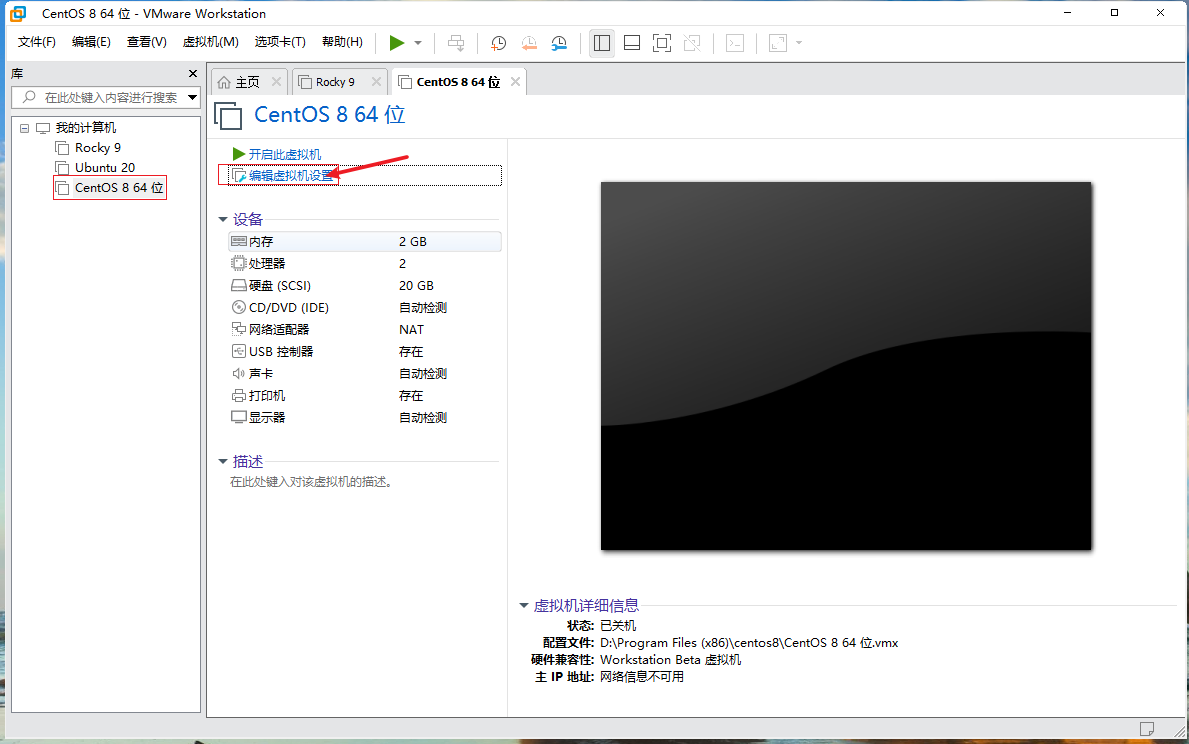Open the power options dropdown arrow
The width and height of the screenshot is (1189, 744).
coord(418,43)
